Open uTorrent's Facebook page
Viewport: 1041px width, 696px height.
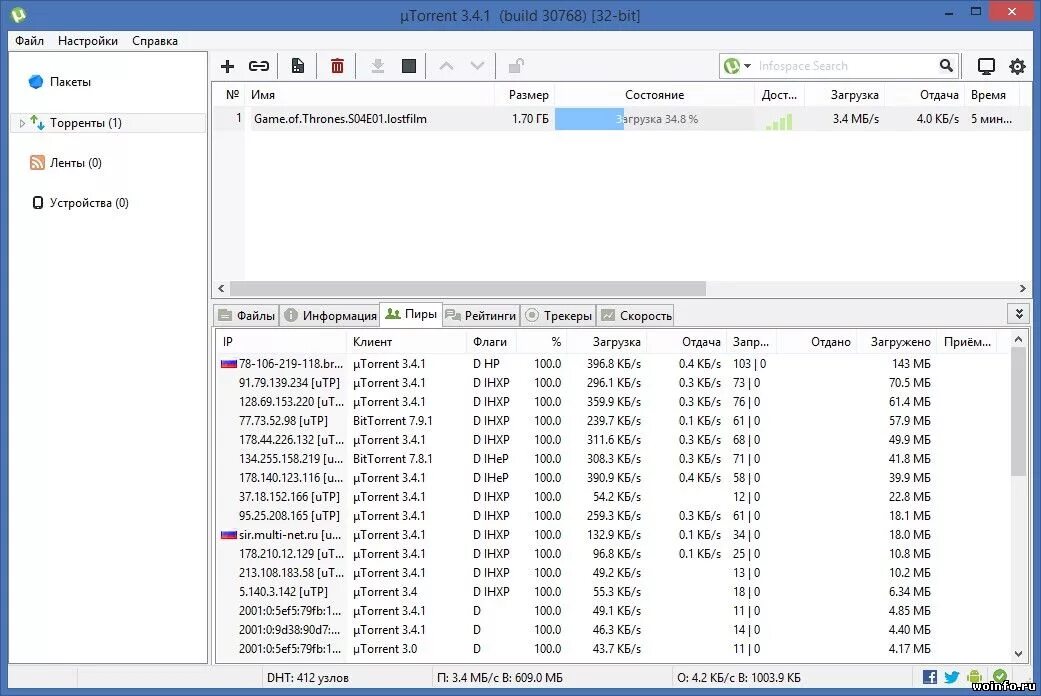point(929,677)
